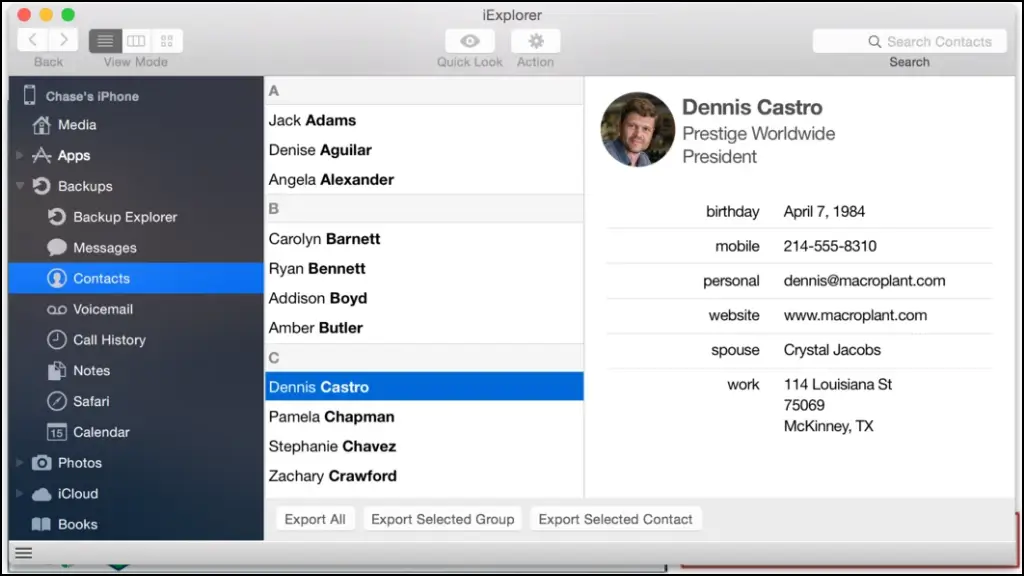
Task: Click the Photos camera icon
Action: 42,463
